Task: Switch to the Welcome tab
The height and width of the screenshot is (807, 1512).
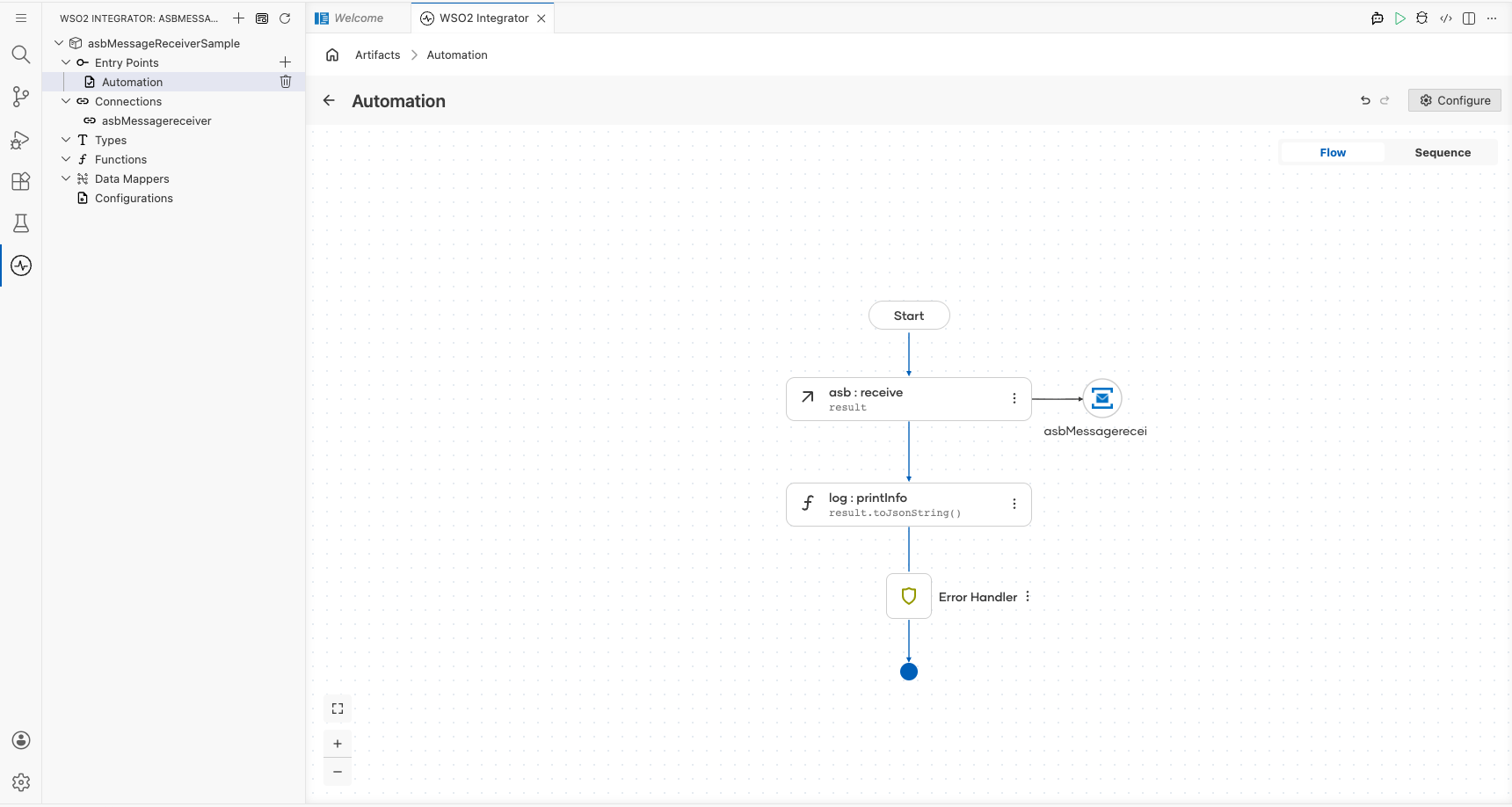Action: [x=359, y=18]
